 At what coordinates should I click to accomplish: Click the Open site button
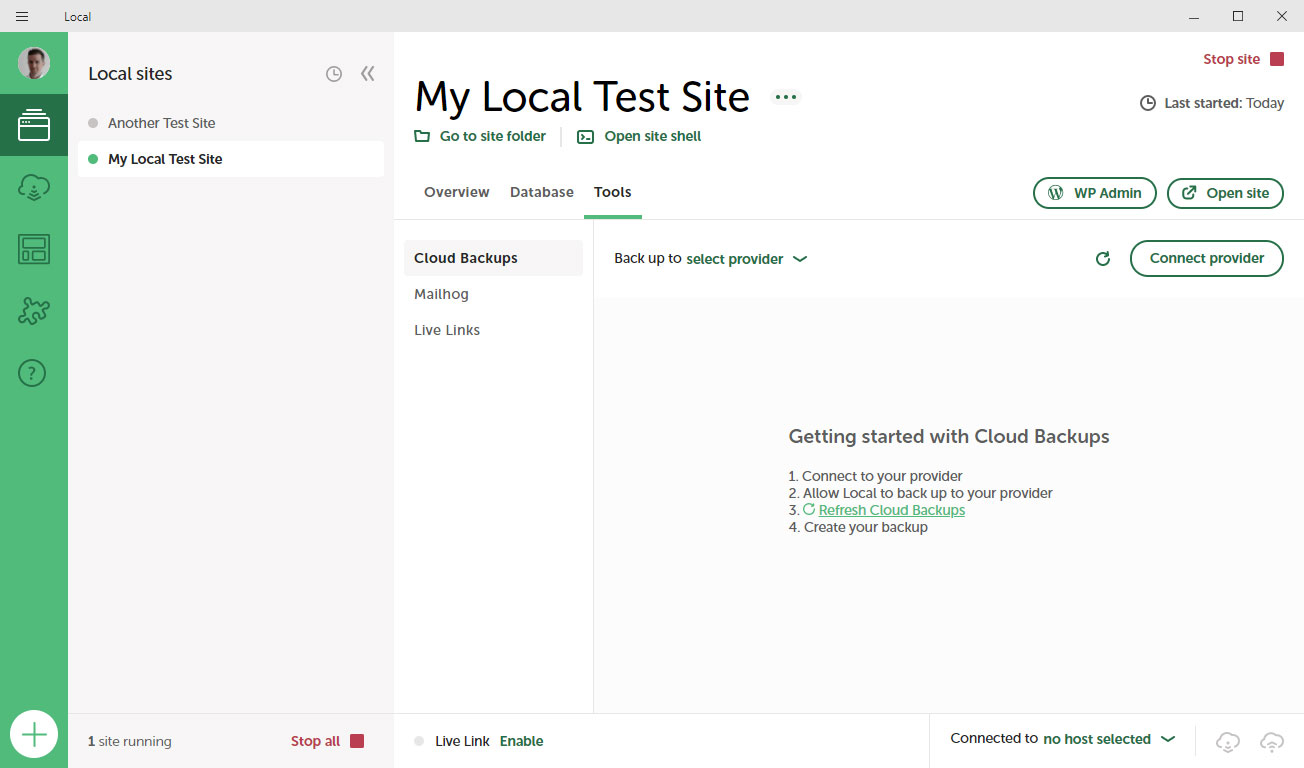tap(1225, 193)
